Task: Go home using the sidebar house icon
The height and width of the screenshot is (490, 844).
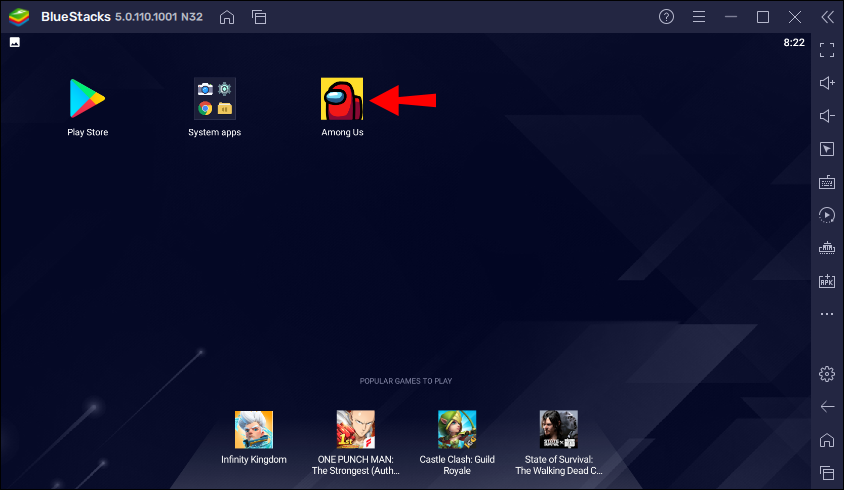Action: [827, 440]
